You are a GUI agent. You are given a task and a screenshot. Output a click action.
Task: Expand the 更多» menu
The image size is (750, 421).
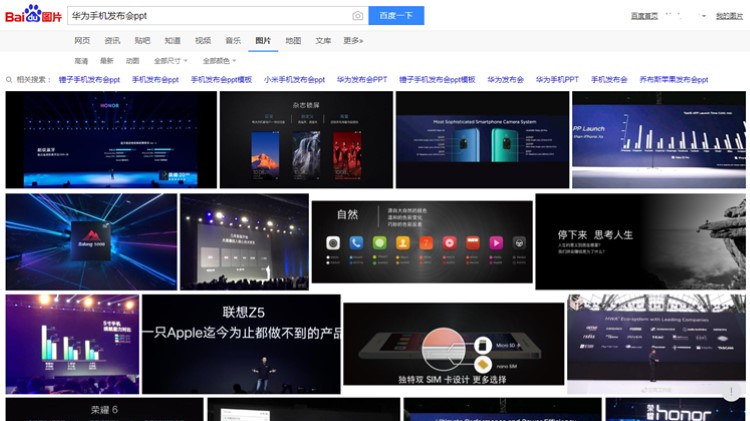click(353, 41)
